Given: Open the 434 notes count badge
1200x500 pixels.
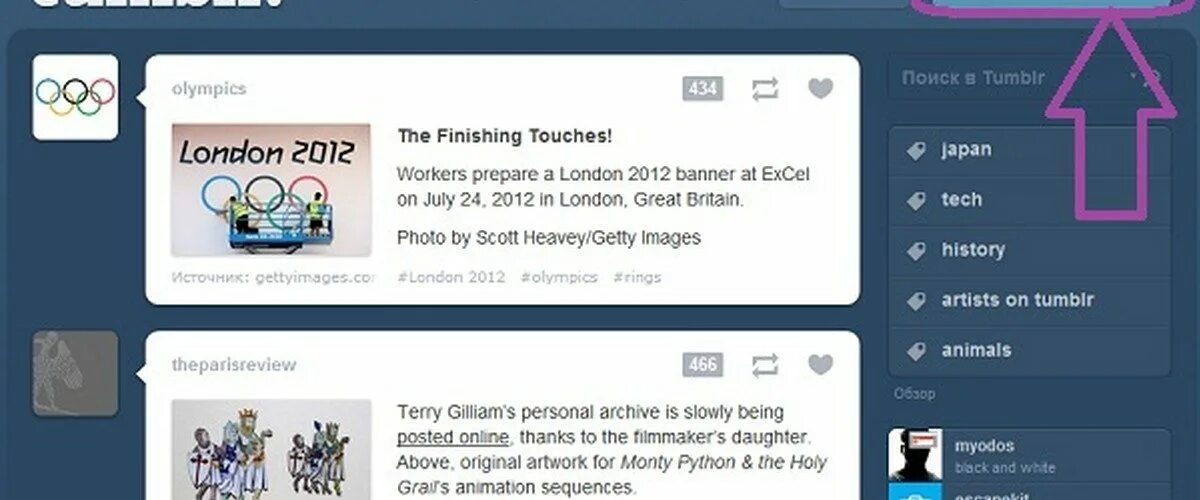Looking at the screenshot, I should tap(703, 89).
